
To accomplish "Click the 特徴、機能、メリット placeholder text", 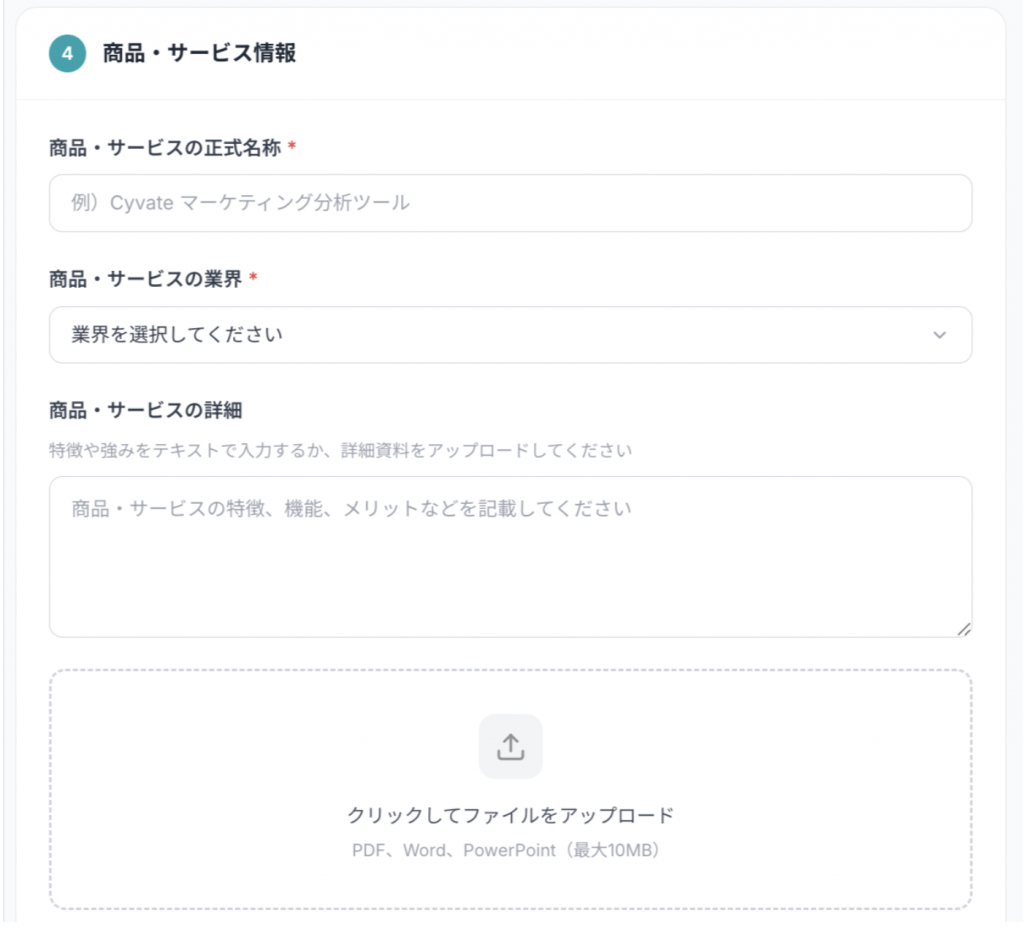I will [351, 509].
